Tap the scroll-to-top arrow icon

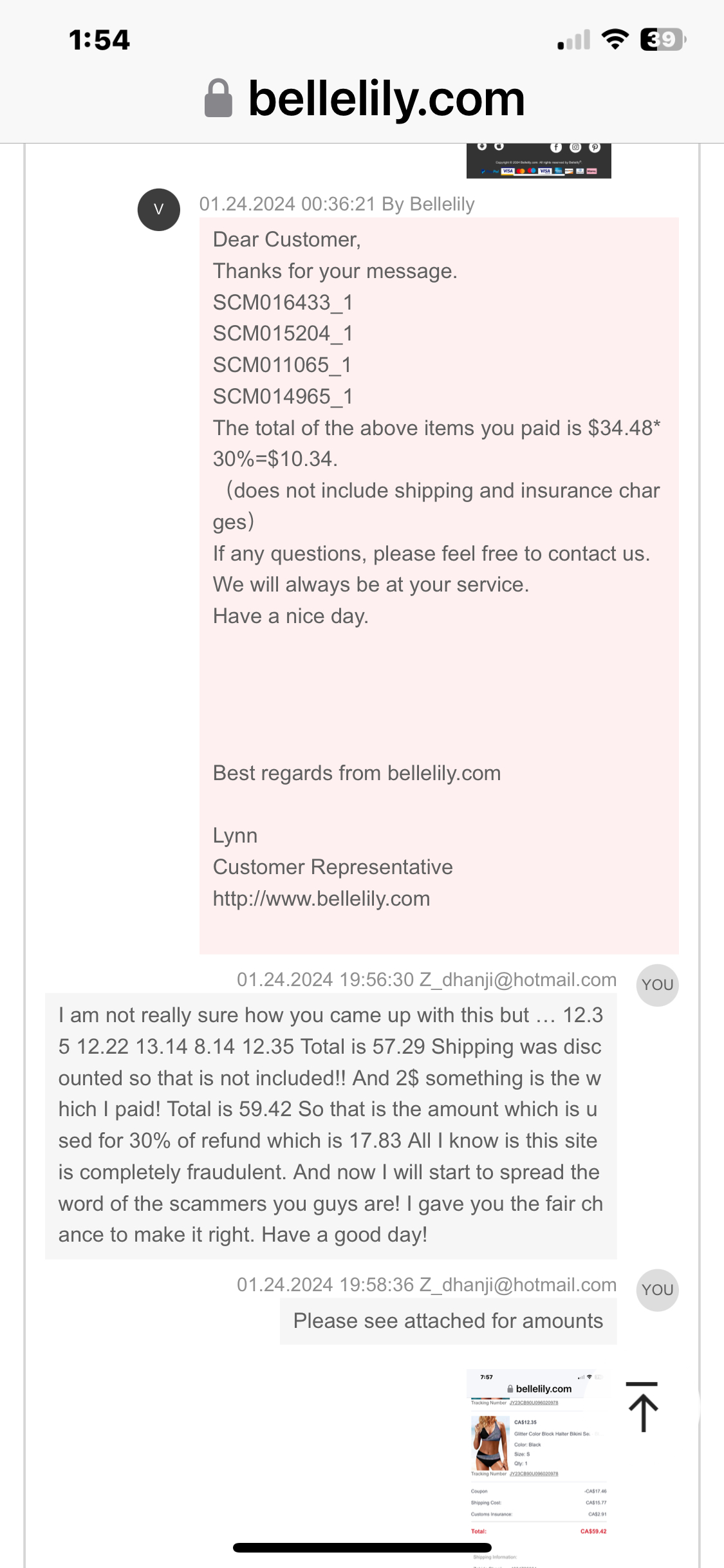642,1407
